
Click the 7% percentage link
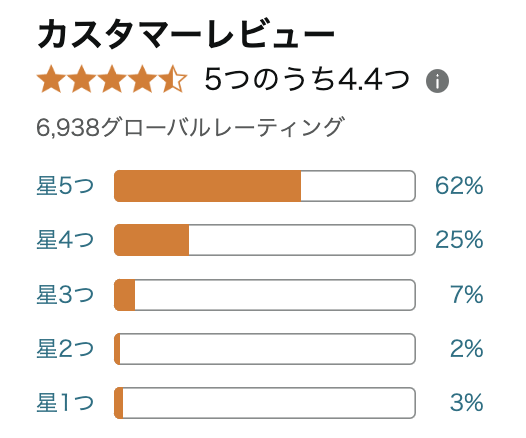(x=467, y=294)
